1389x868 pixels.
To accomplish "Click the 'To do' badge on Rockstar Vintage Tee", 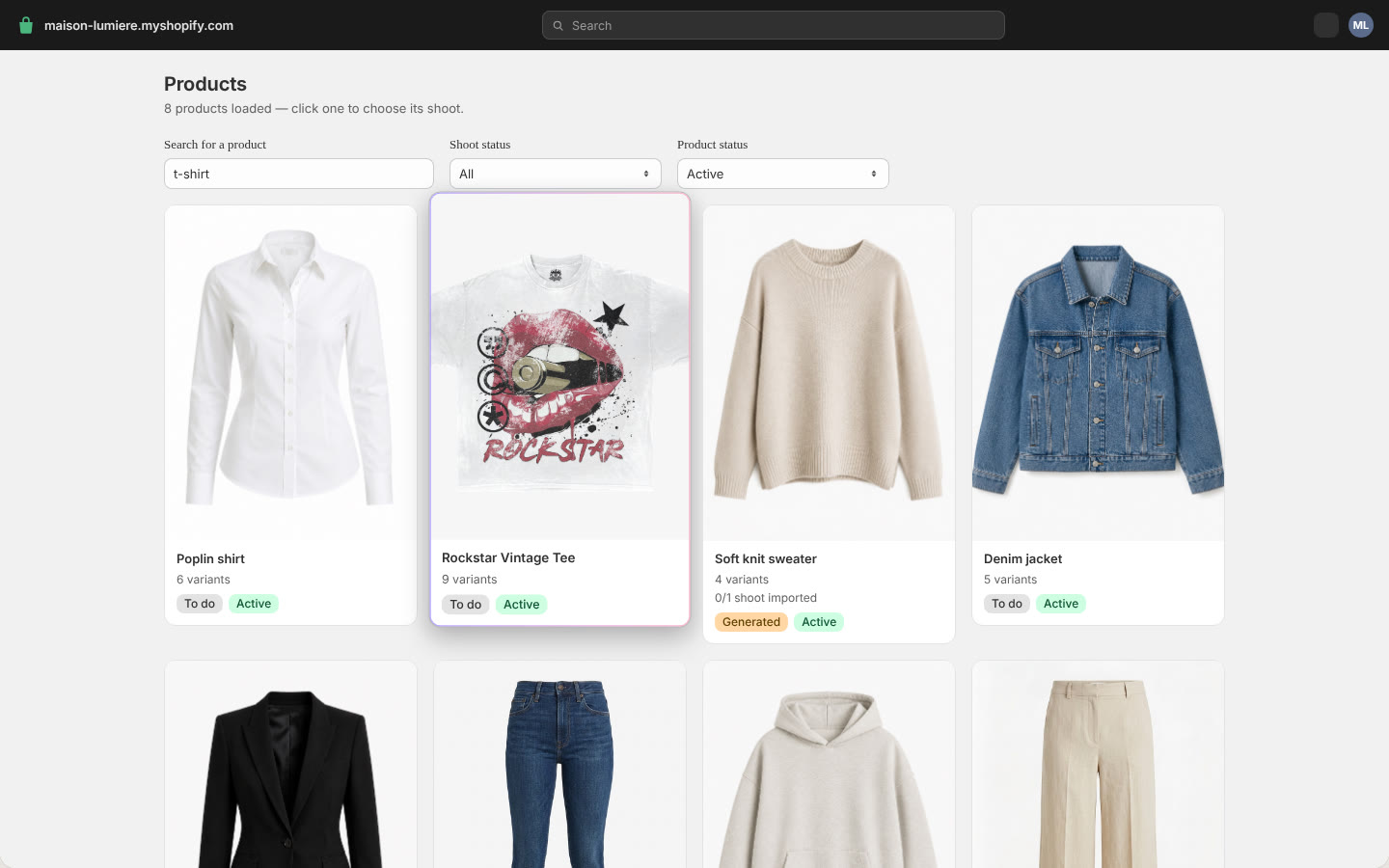I will point(466,605).
